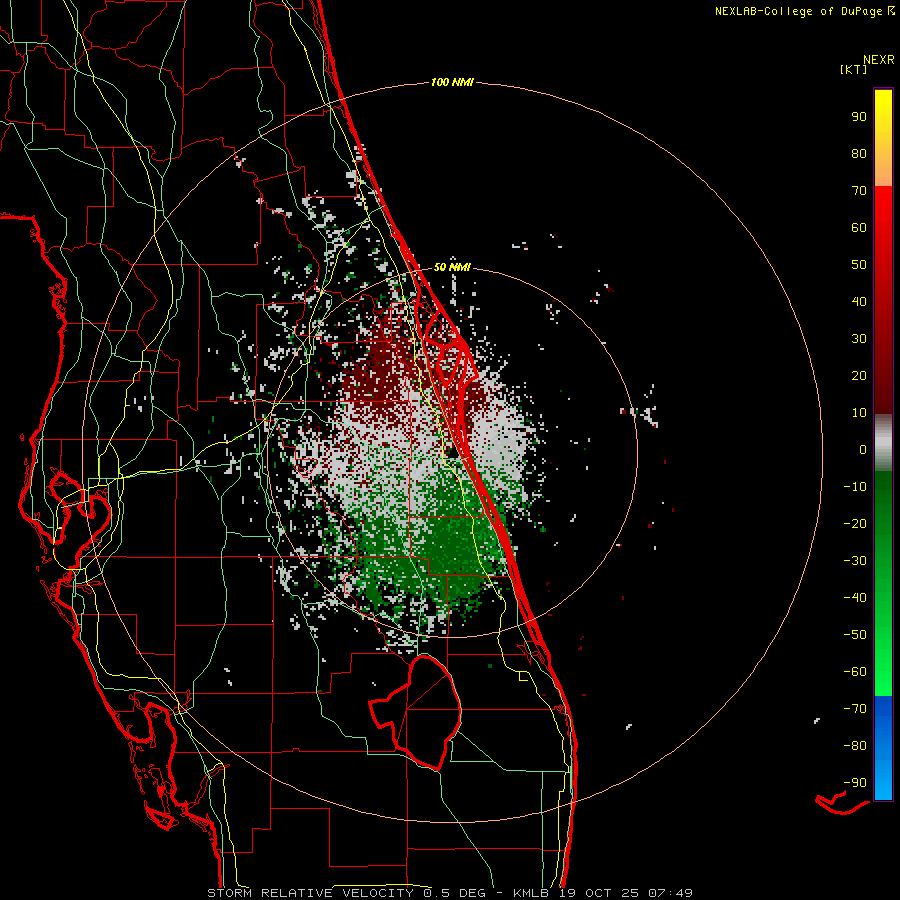Click the 20 value on the velocity scale
Viewport: 900px width, 900px height.
859,375
